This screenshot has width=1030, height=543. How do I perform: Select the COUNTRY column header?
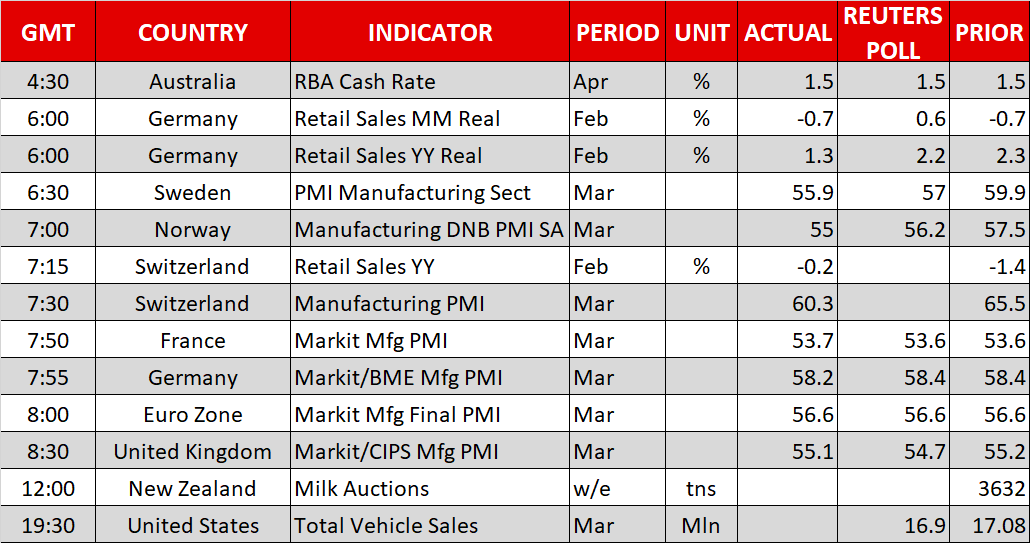(193, 32)
